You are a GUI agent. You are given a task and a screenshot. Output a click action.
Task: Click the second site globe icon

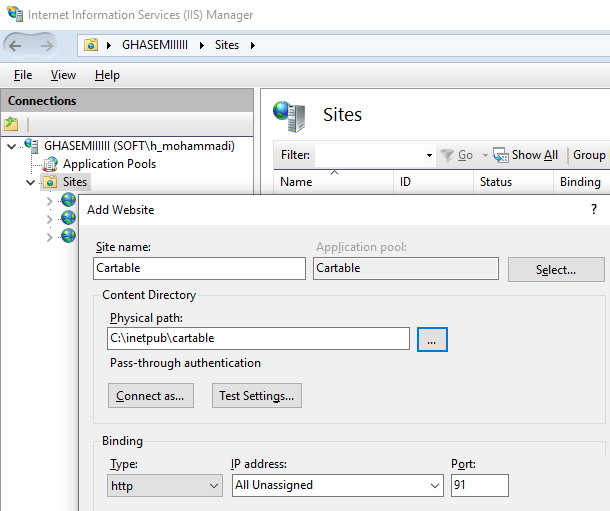coord(68,218)
